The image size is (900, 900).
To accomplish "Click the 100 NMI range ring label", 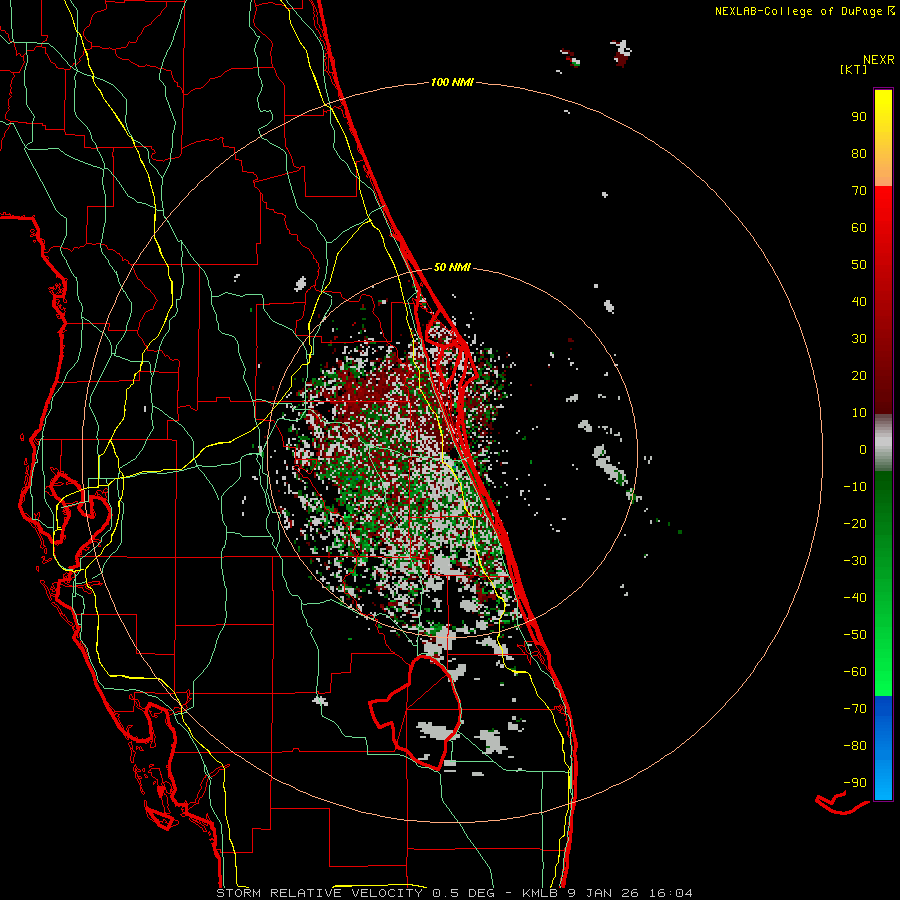I will tap(452, 83).
